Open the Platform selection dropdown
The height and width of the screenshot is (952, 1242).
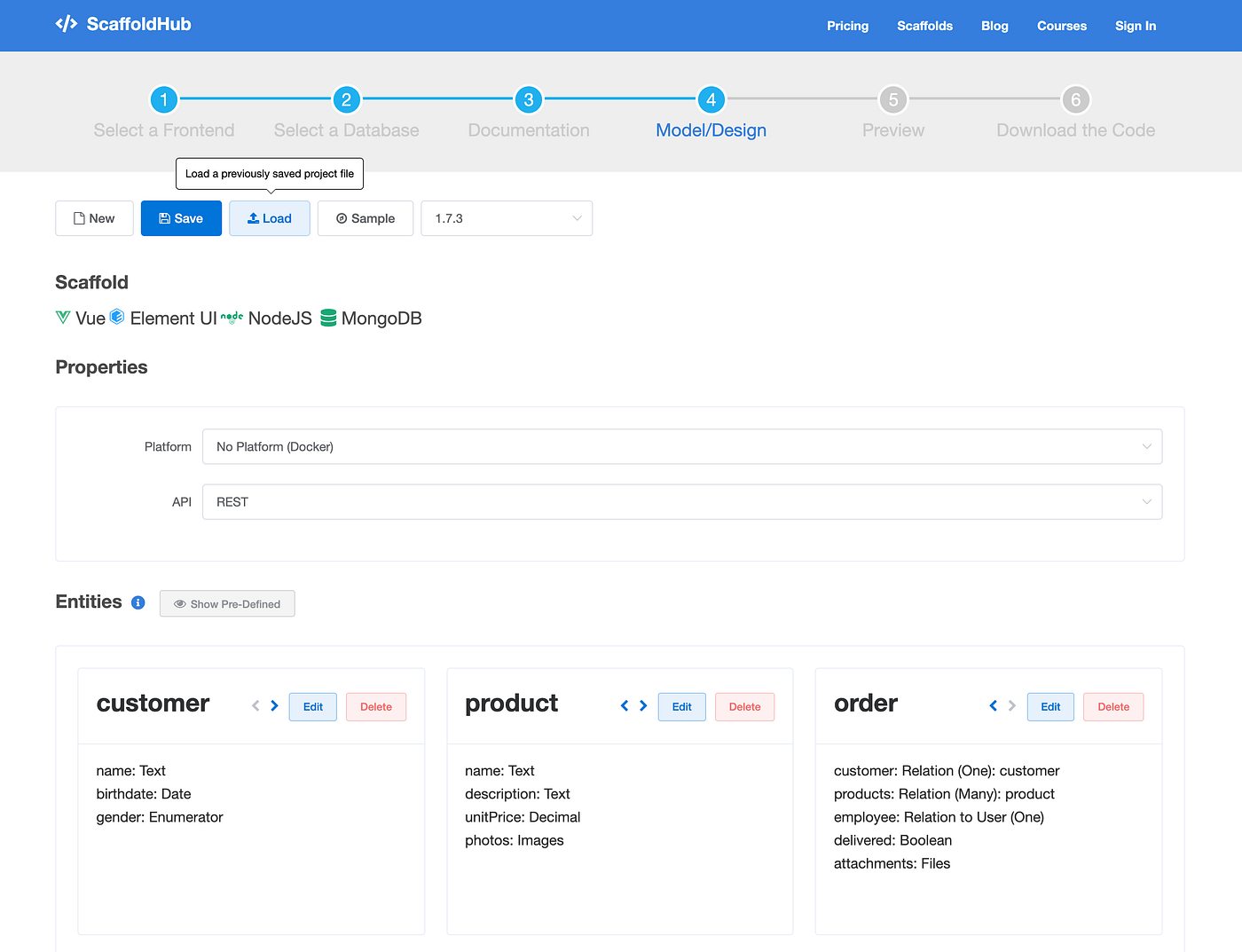click(681, 446)
